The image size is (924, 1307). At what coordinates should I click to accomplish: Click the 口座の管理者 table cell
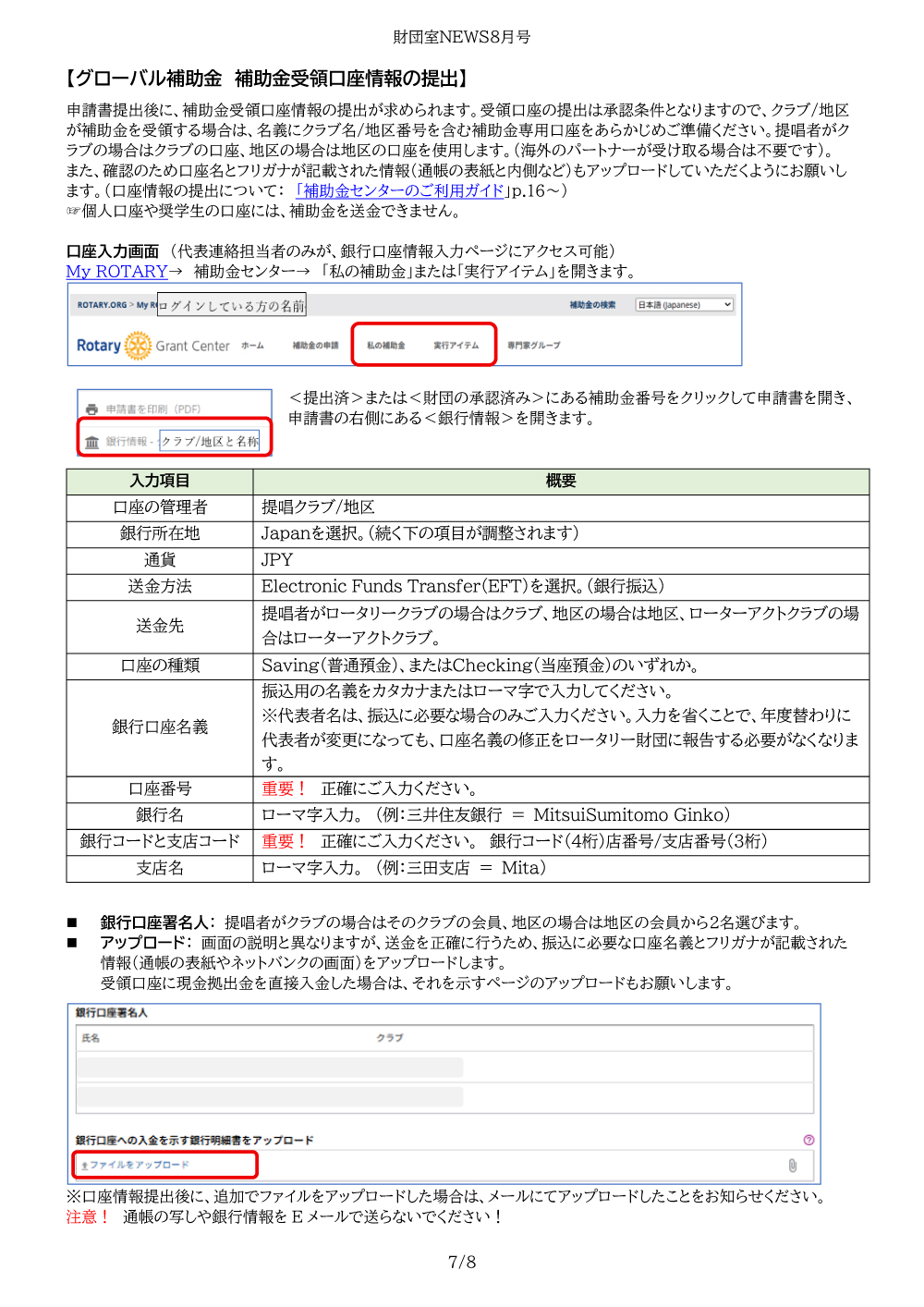point(160,507)
